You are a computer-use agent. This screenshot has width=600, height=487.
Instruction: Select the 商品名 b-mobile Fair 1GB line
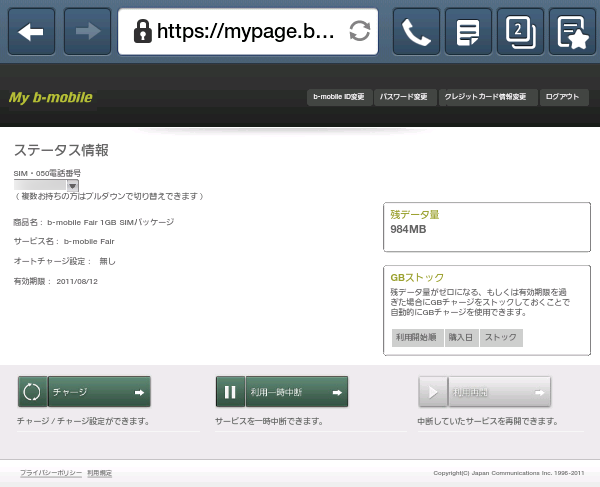[94, 222]
